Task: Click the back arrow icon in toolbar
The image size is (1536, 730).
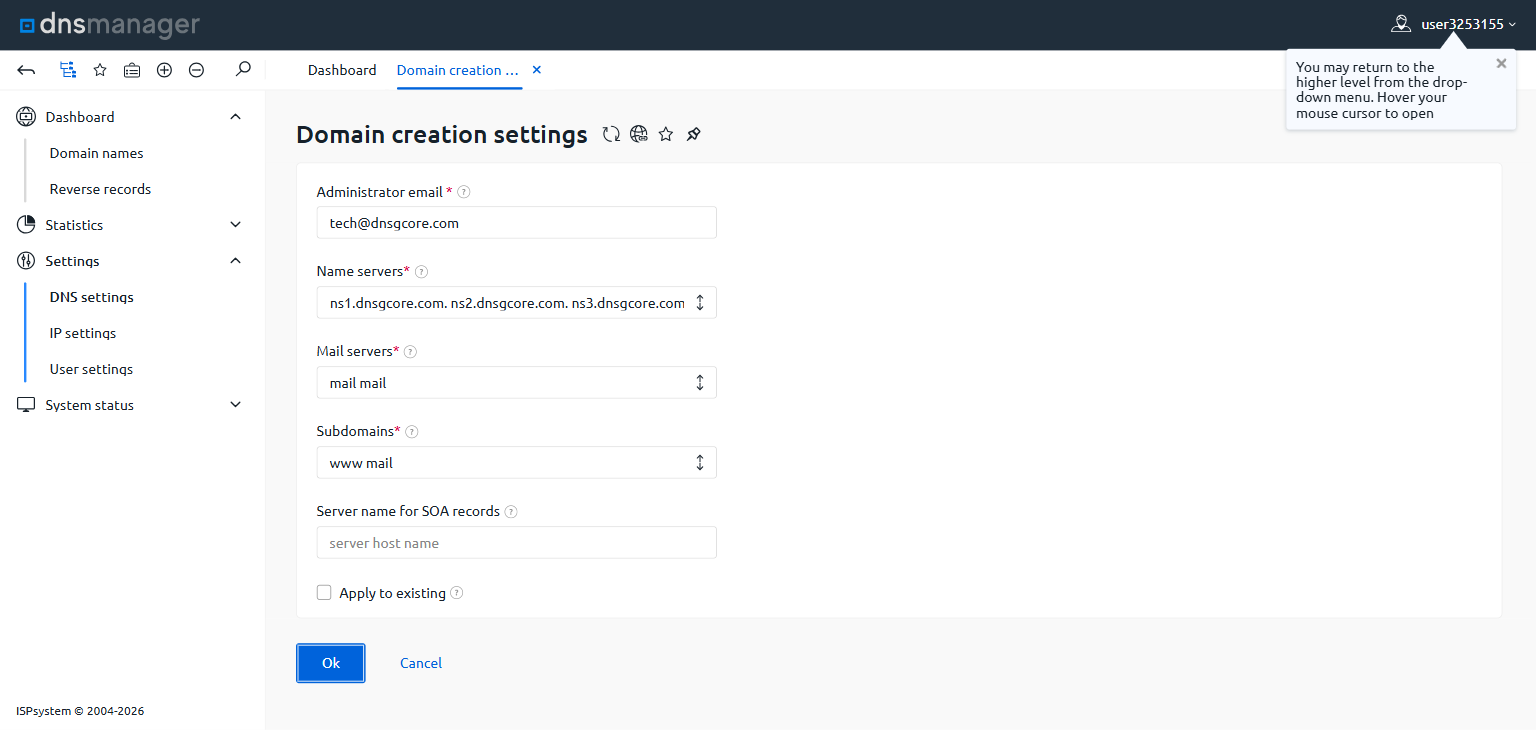Action: (x=27, y=70)
